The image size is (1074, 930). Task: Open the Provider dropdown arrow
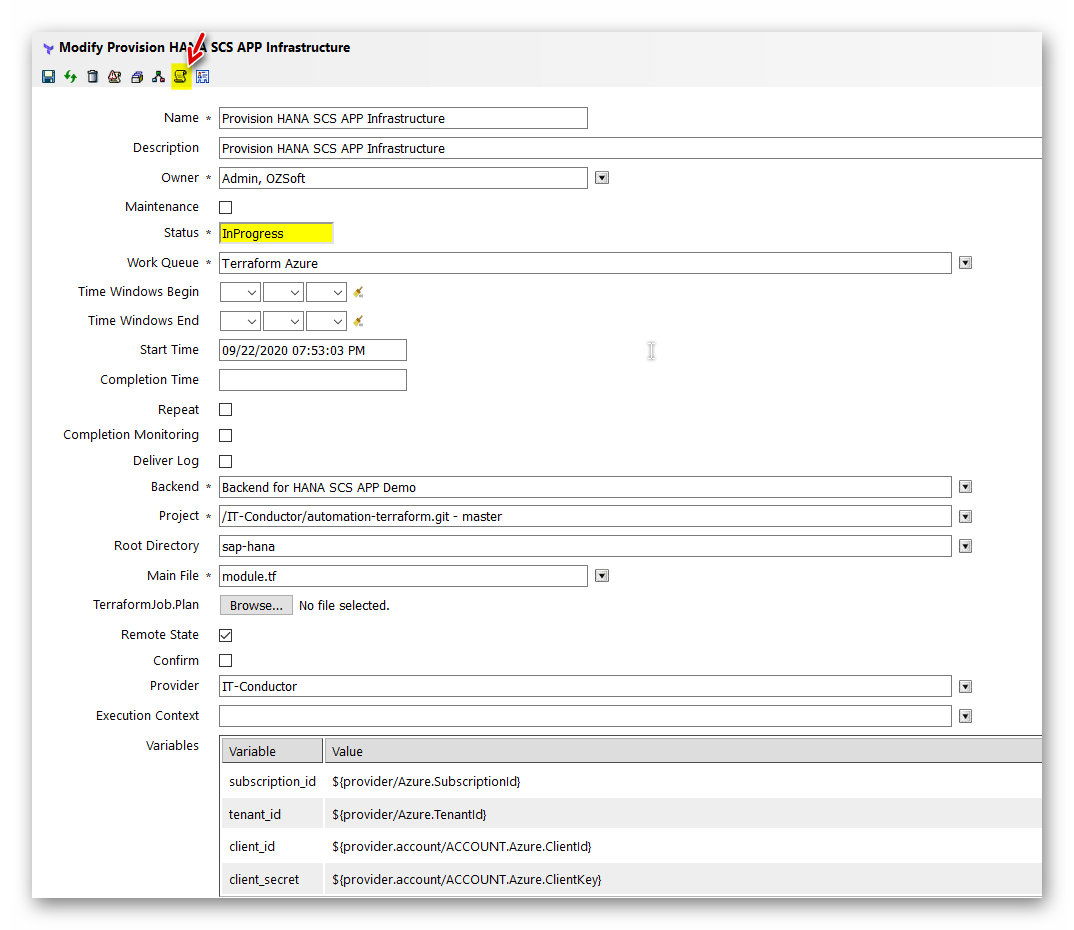click(966, 687)
